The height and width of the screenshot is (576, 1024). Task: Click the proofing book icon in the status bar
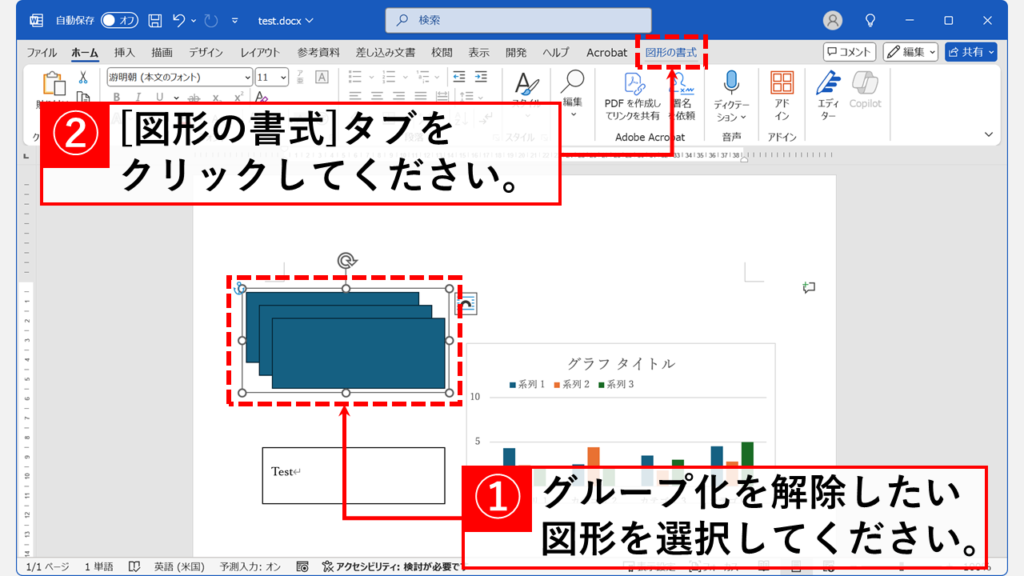[x=134, y=566]
